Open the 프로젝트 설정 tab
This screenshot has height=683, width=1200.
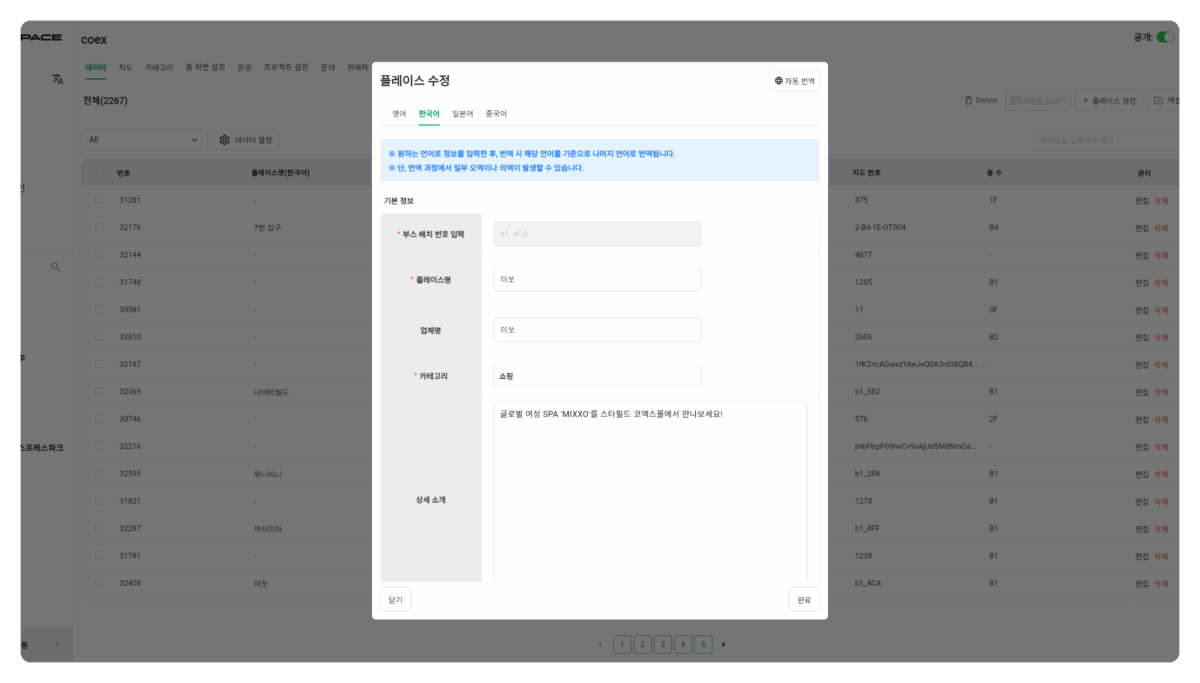[286, 68]
